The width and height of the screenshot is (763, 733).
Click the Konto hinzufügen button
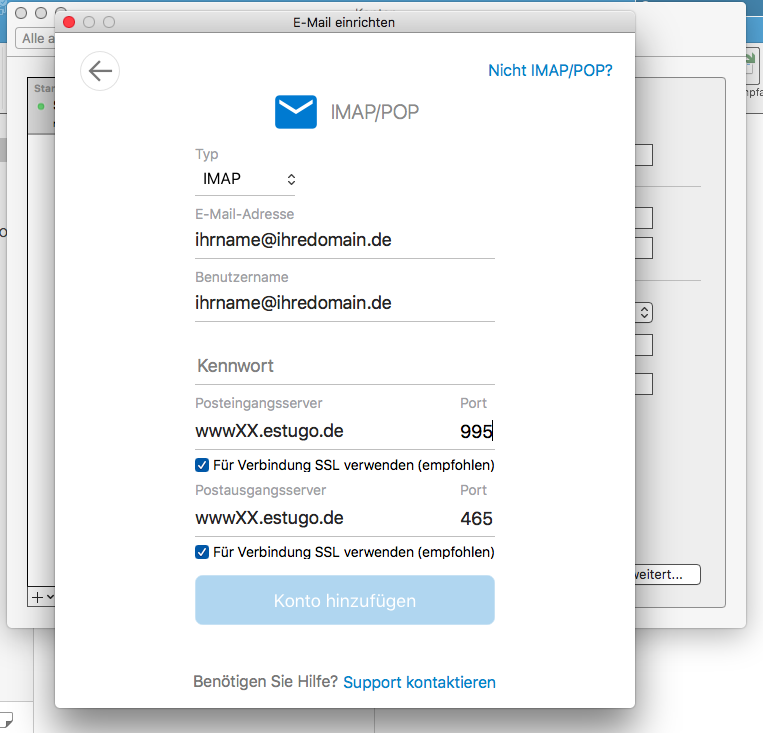point(345,601)
